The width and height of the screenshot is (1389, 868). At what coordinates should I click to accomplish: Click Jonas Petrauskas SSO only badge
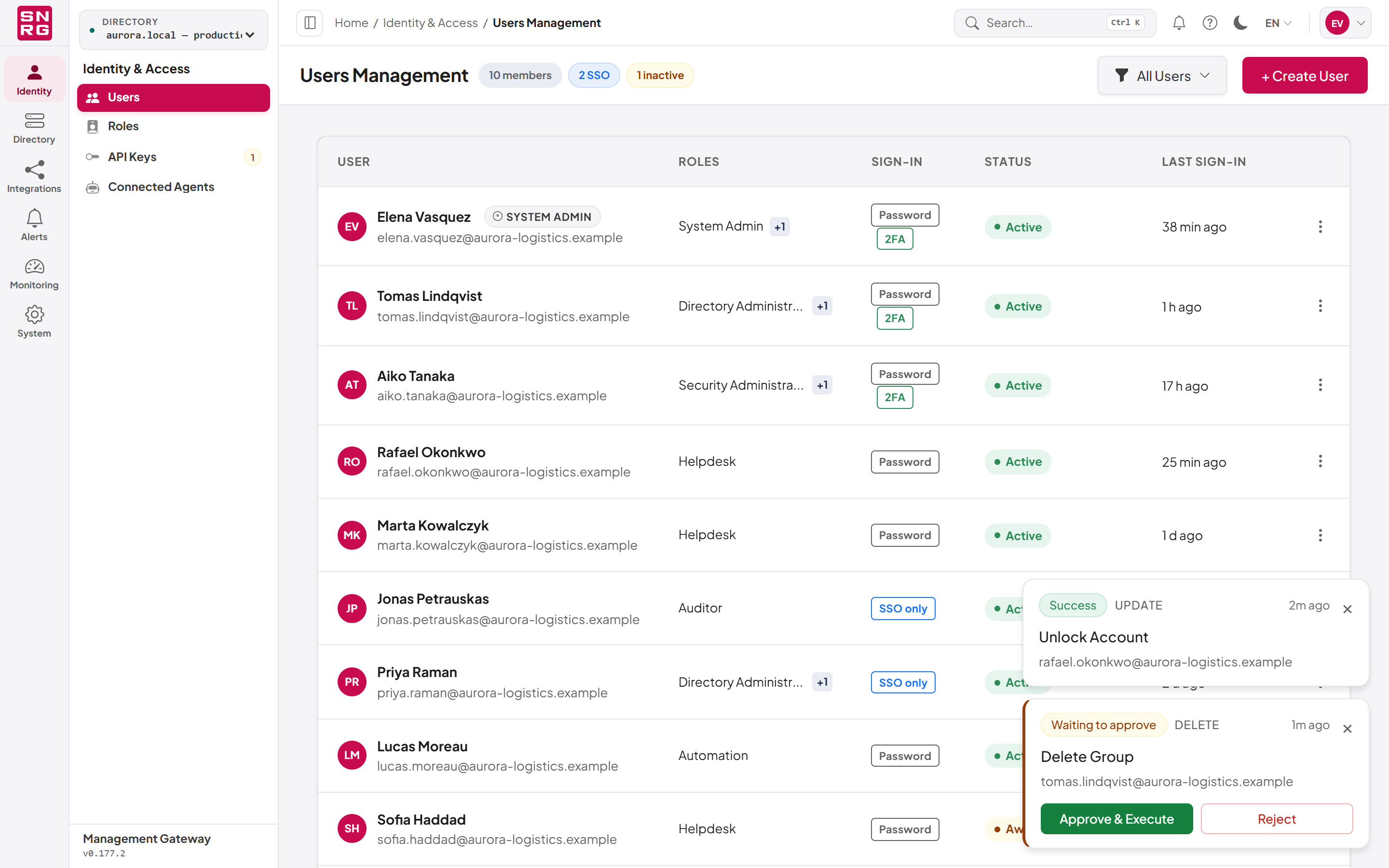[x=903, y=609]
